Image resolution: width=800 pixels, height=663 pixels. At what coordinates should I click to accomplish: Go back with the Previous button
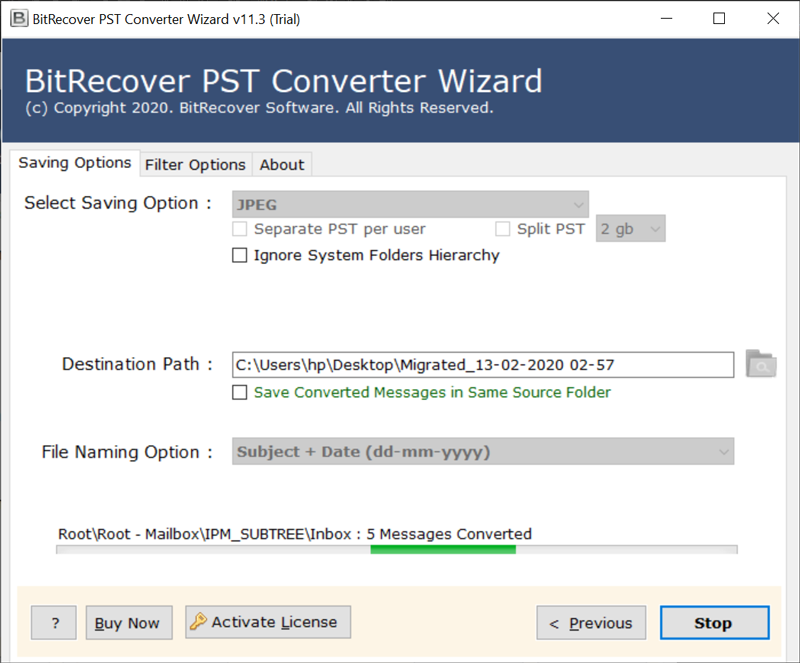coord(591,623)
